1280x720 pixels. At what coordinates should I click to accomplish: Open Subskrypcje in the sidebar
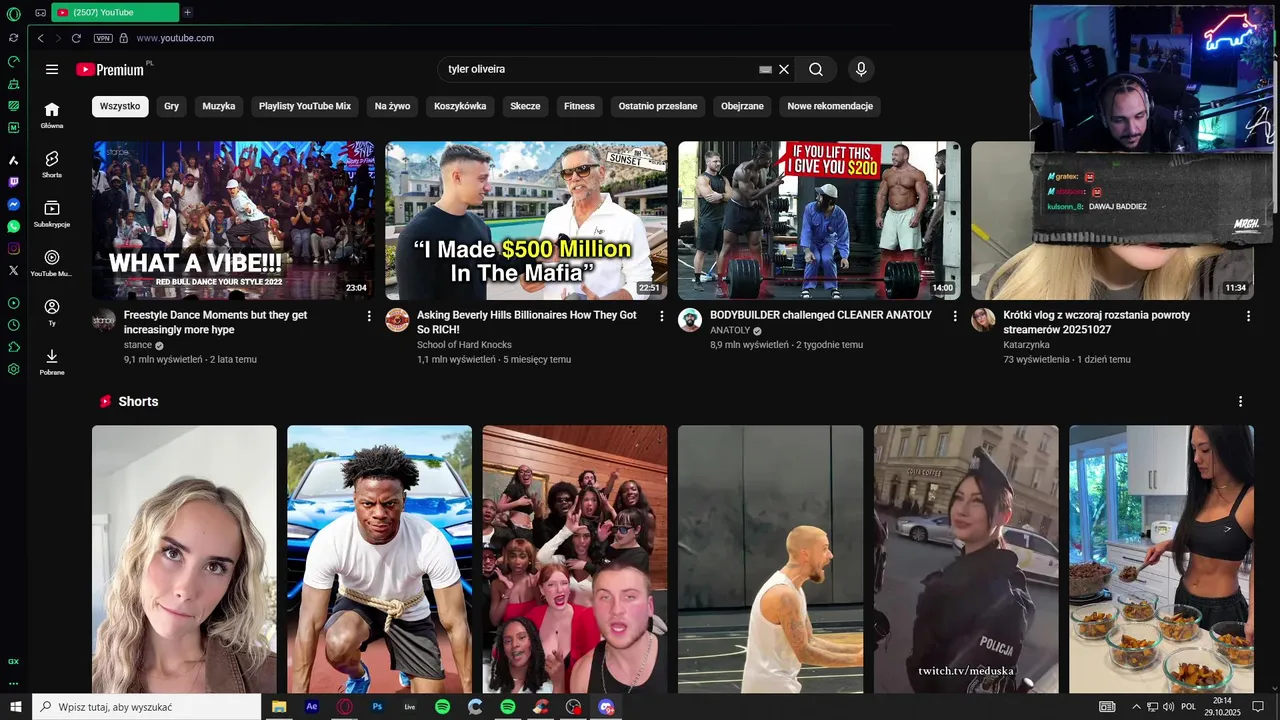coord(52,214)
